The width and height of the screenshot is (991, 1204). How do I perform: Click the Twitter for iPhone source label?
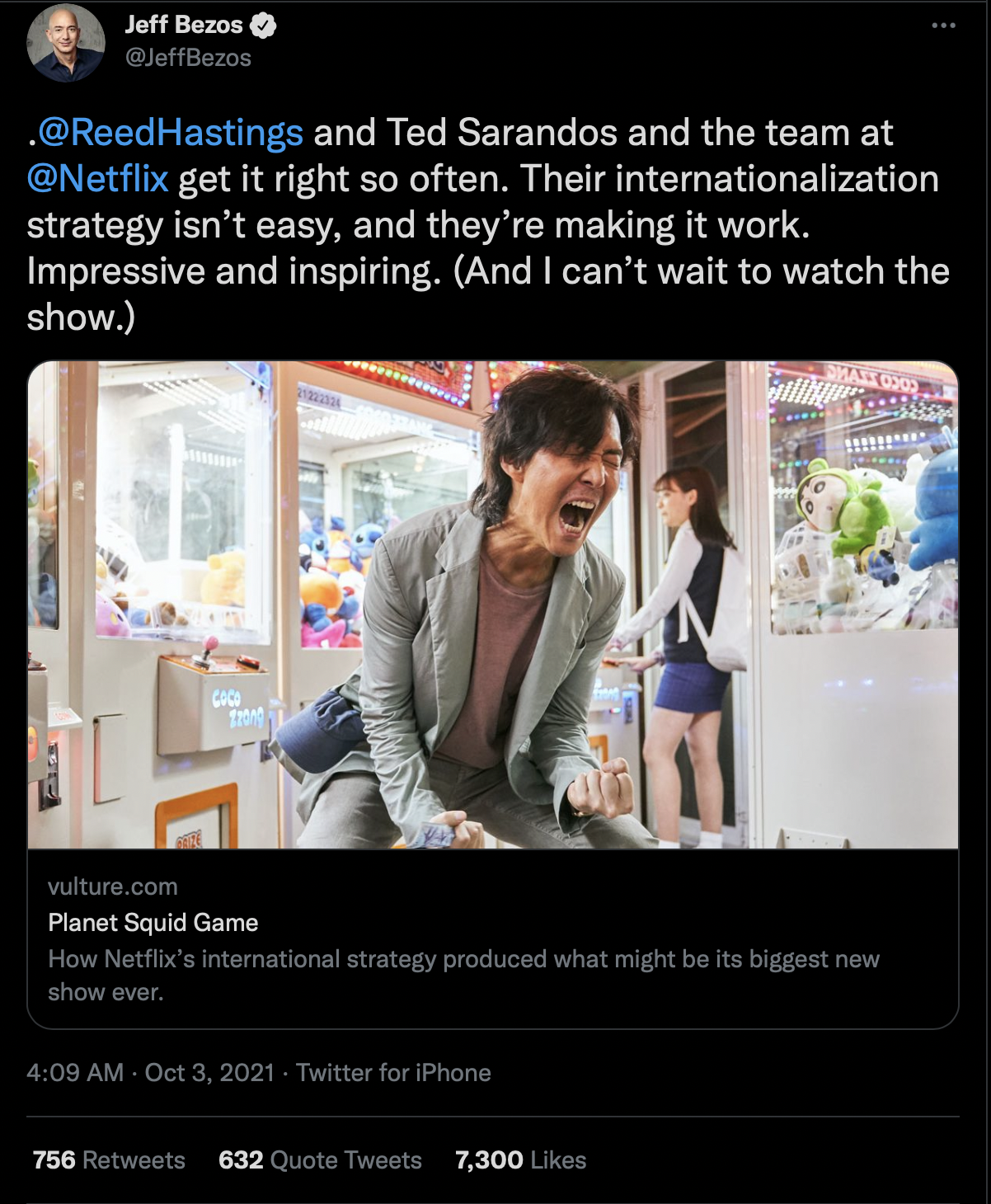point(393,1072)
